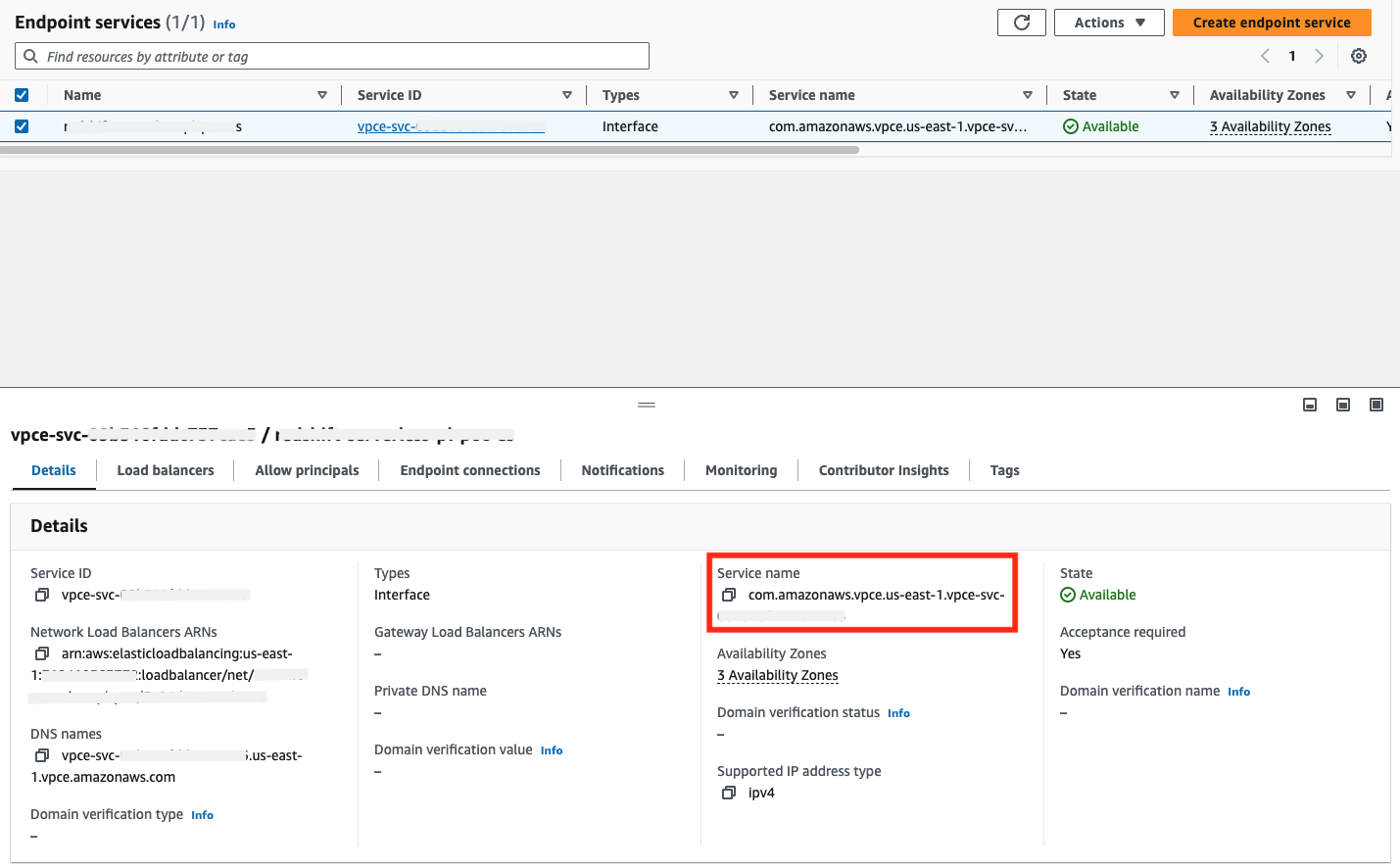
Task: Check the select-all checkbox in the table header
Action: (x=22, y=94)
